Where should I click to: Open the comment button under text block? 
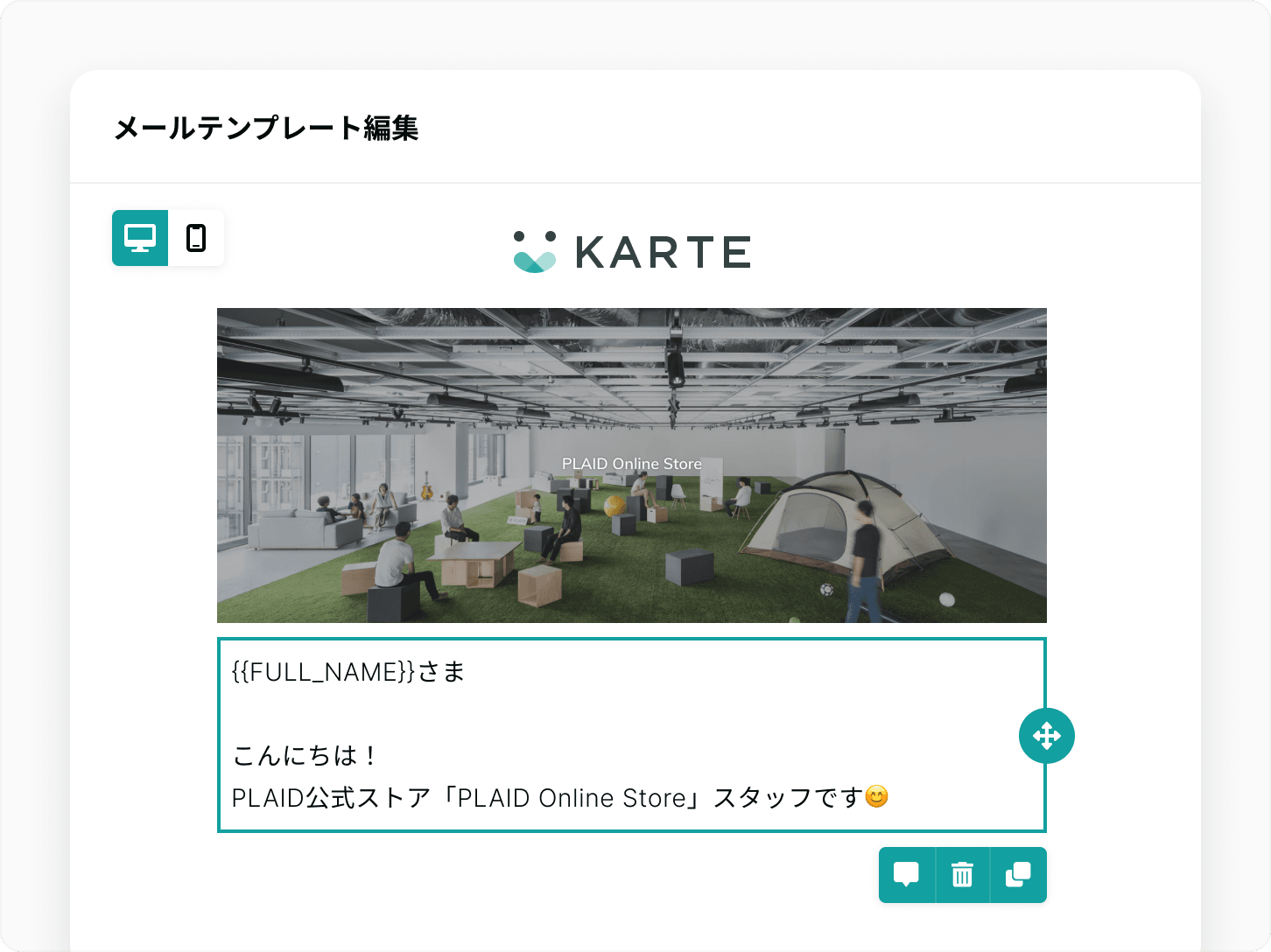(x=907, y=875)
